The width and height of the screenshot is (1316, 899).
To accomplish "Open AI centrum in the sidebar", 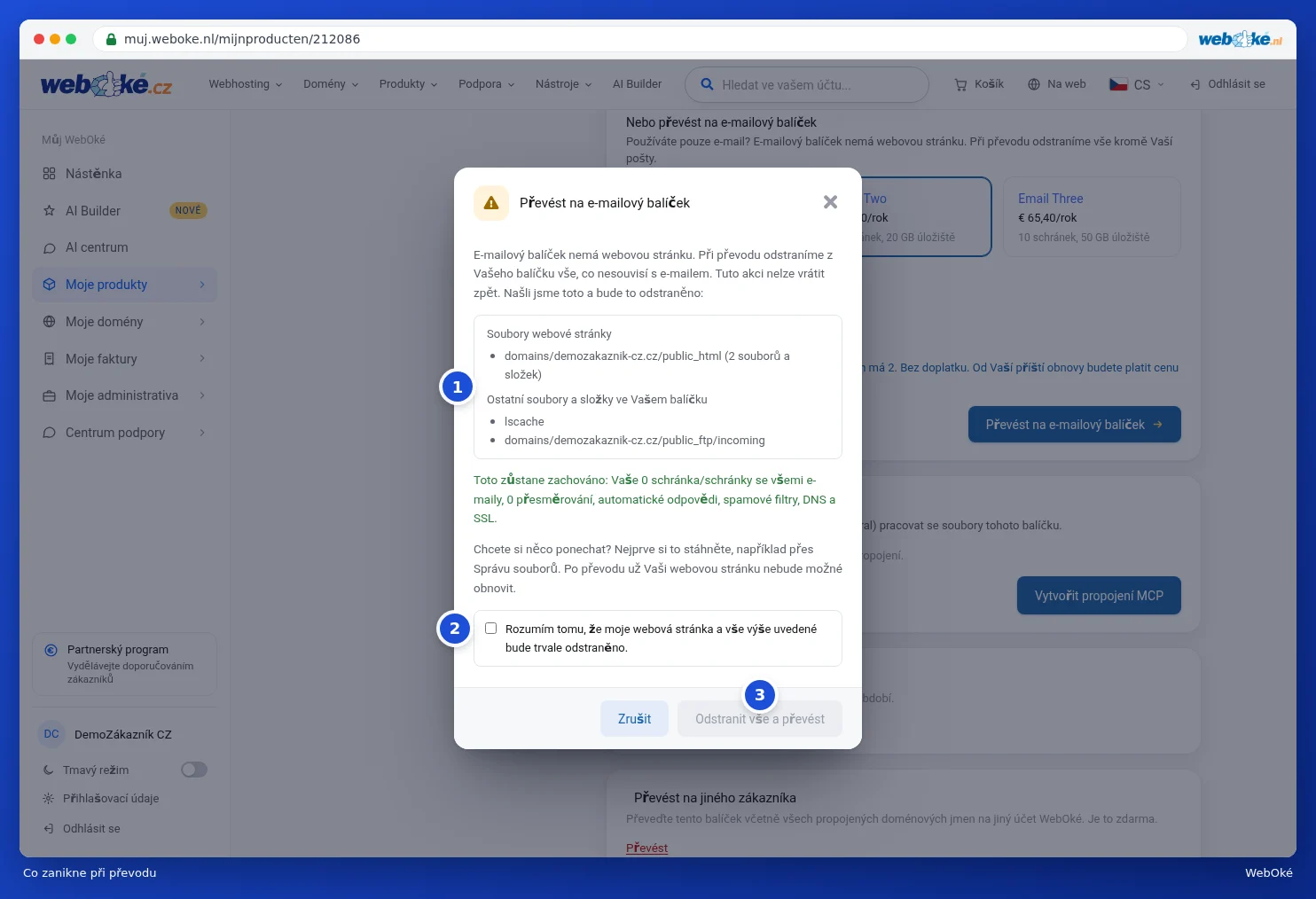I will click(x=125, y=248).
